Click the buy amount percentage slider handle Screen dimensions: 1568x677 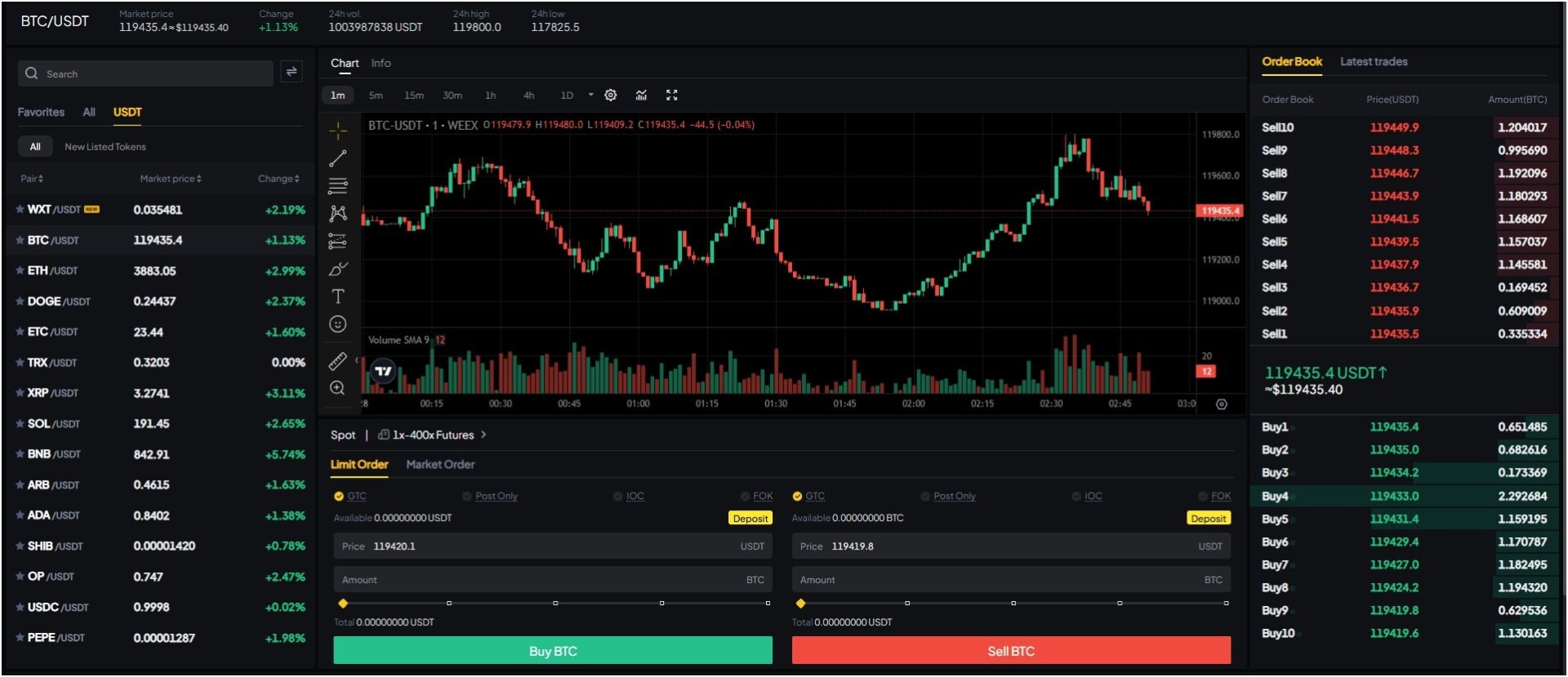pyautogui.click(x=343, y=604)
